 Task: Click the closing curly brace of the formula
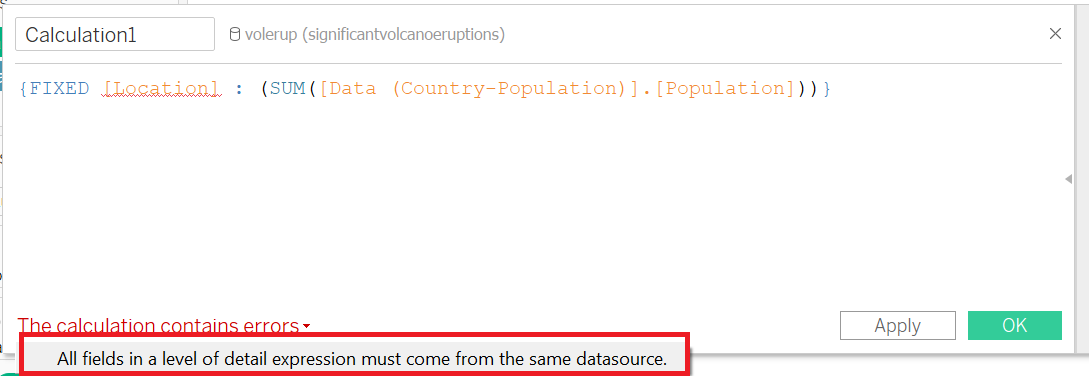click(x=826, y=88)
